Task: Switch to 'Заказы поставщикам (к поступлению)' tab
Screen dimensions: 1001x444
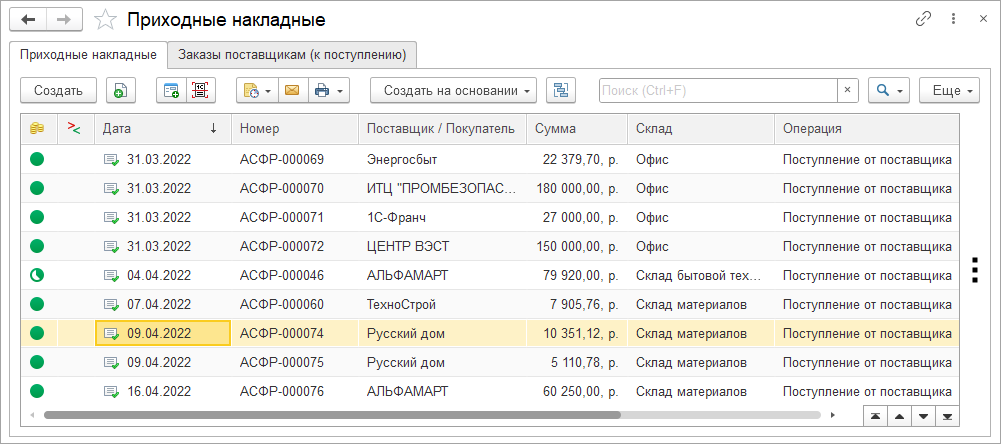Action: coord(292,54)
